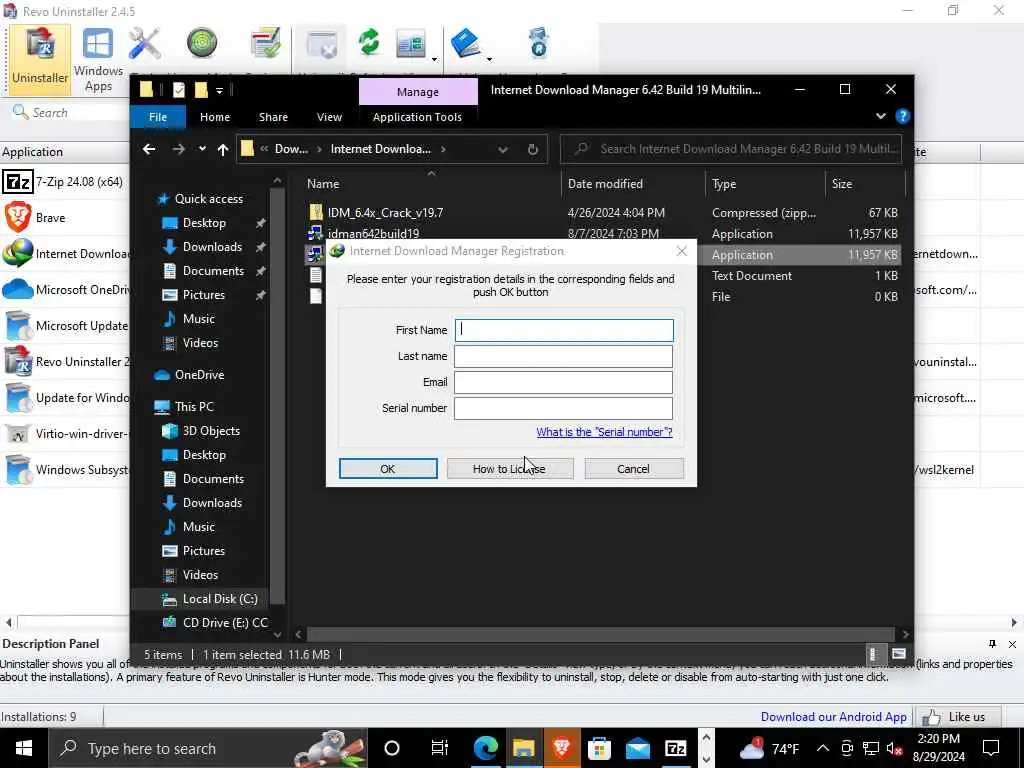
Task: Open the Share ribbon tab
Action: pos(273,117)
